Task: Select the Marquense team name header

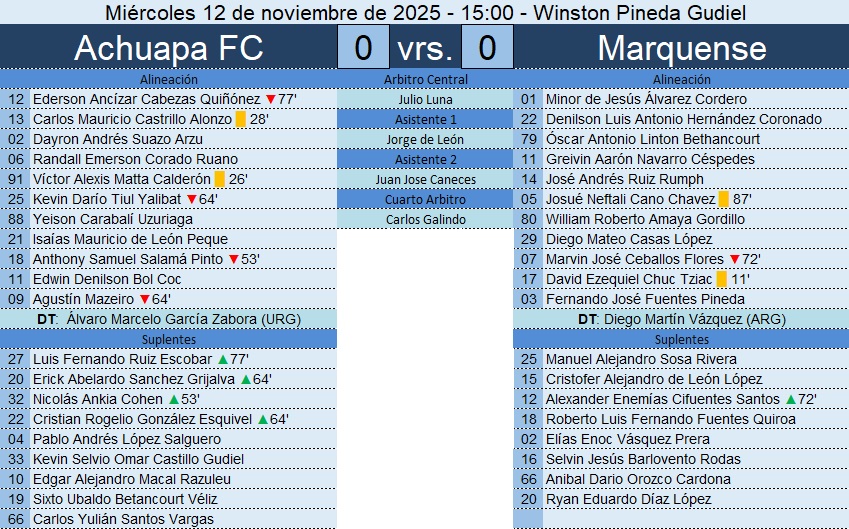Action: click(x=681, y=47)
